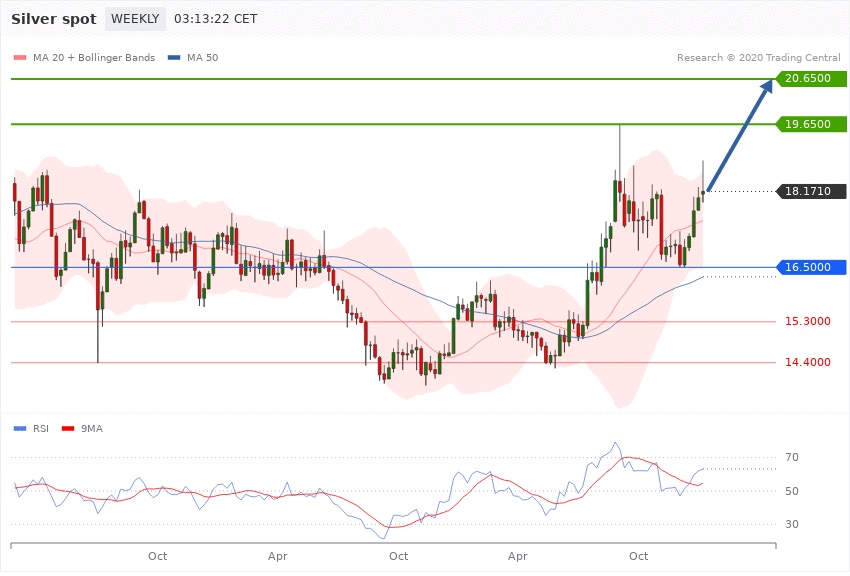Click the WEEKLY timeframe label
The width and height of the screenshot is (850, 576).
pyautogui.click(x=135, y=19)
